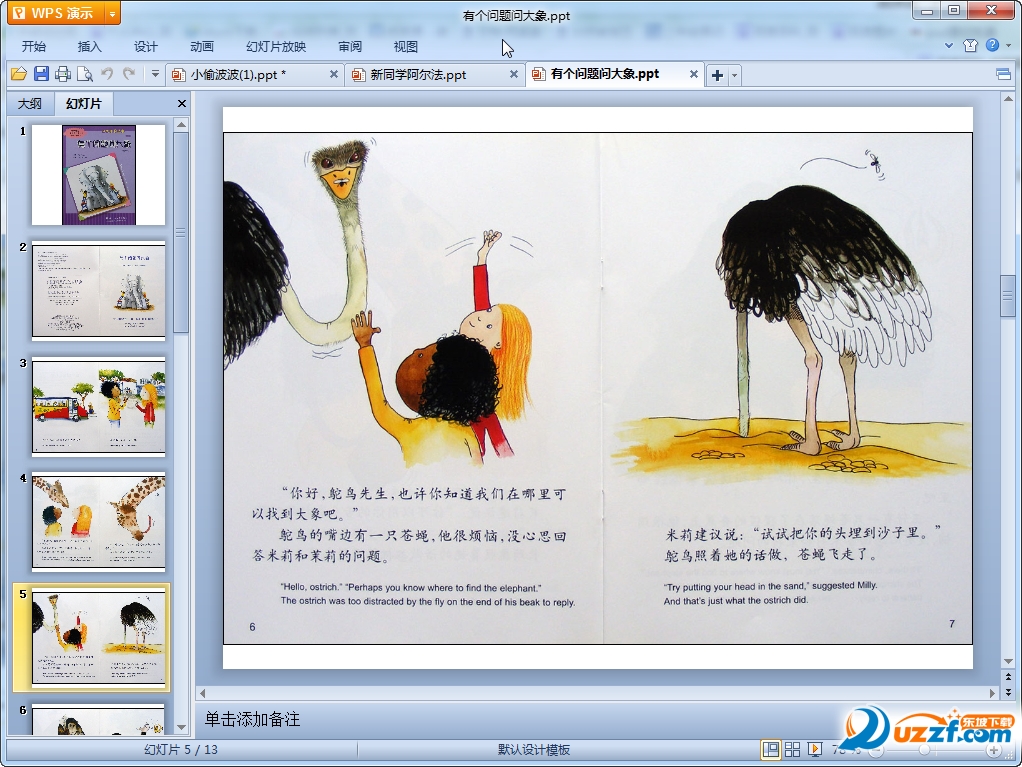Select slide 5 thumbnail with ostriches

(98, 638)
